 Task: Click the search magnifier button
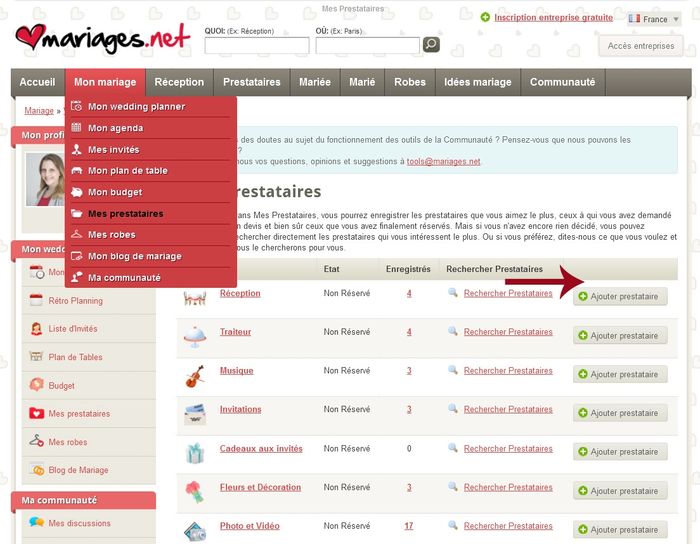431,44
